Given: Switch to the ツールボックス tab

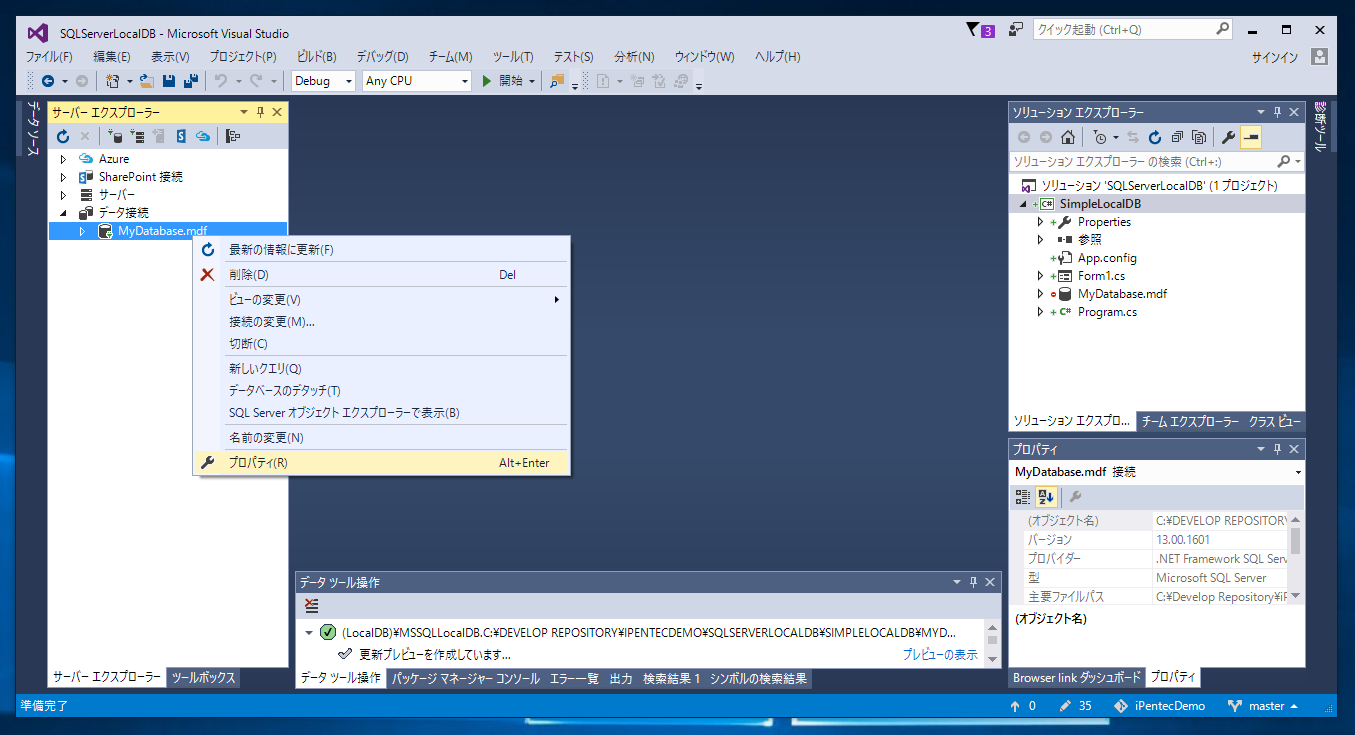Looking at the screenshot, I should (x=203, y=678).
